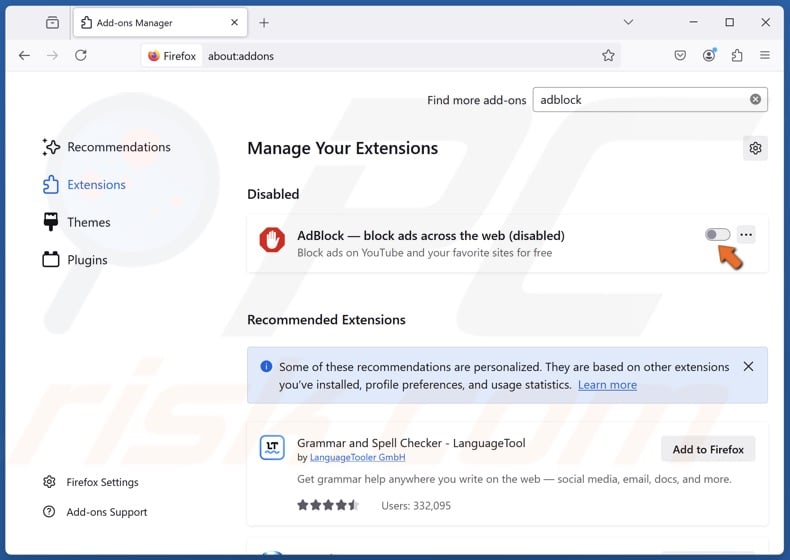Open the list all tabs chevron
The height and width of the screenshot is (560, 790).
(x=628, y=22)
